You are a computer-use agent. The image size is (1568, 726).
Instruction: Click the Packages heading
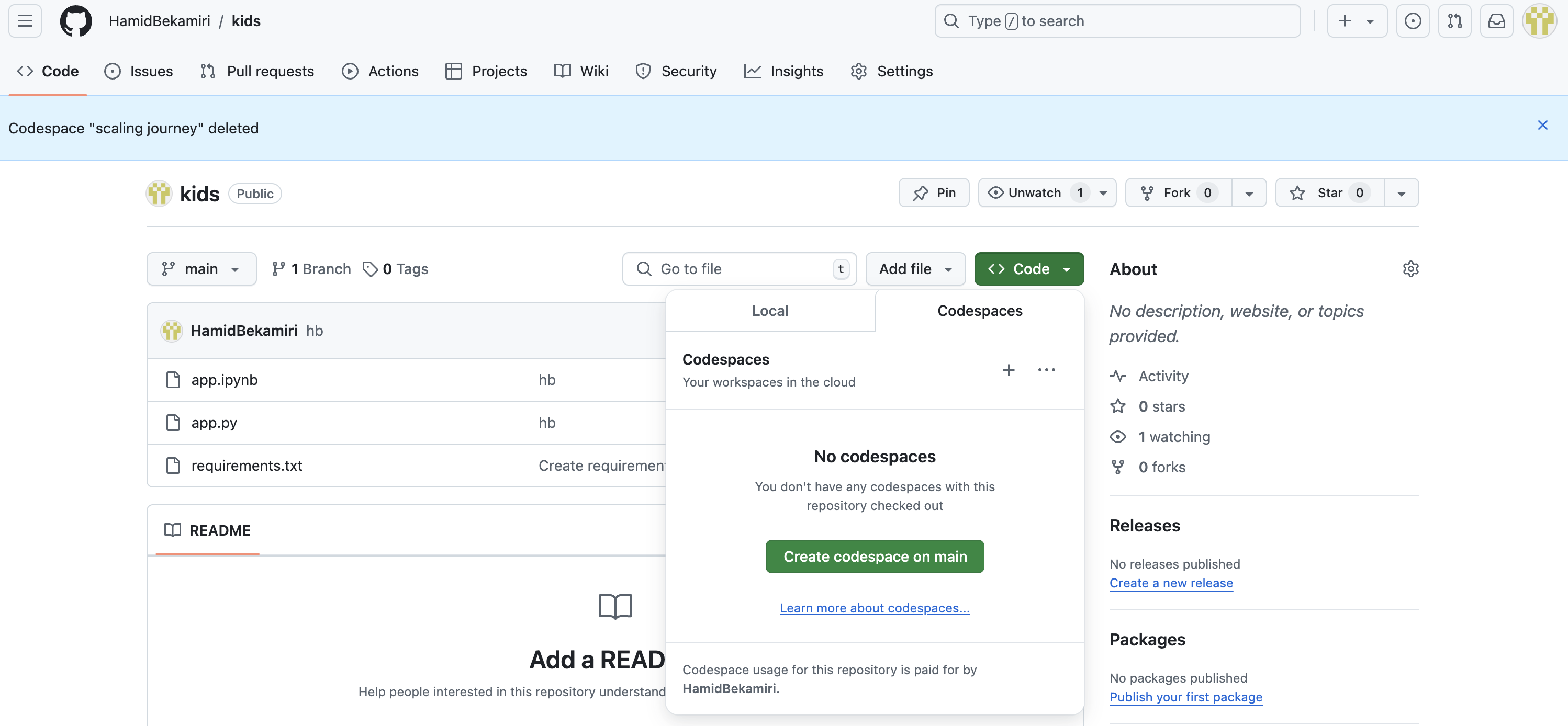pos(1147,639)
